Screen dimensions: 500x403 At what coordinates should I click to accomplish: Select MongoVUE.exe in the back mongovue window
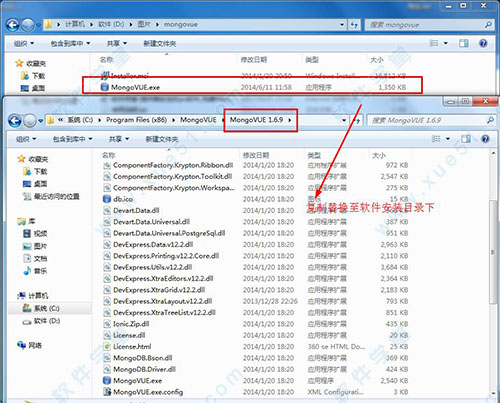point(135,87)
